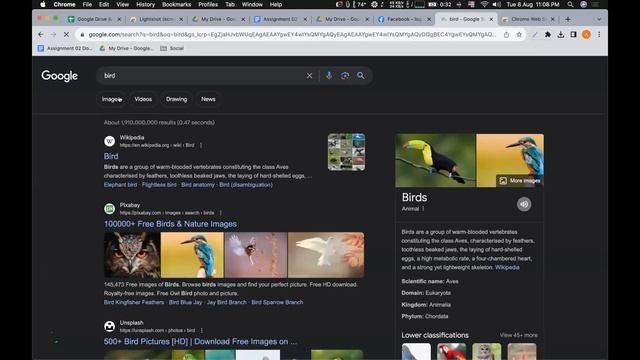
Task: Open the 'Flightless bird' sublink
Action: tap(159, 184)
